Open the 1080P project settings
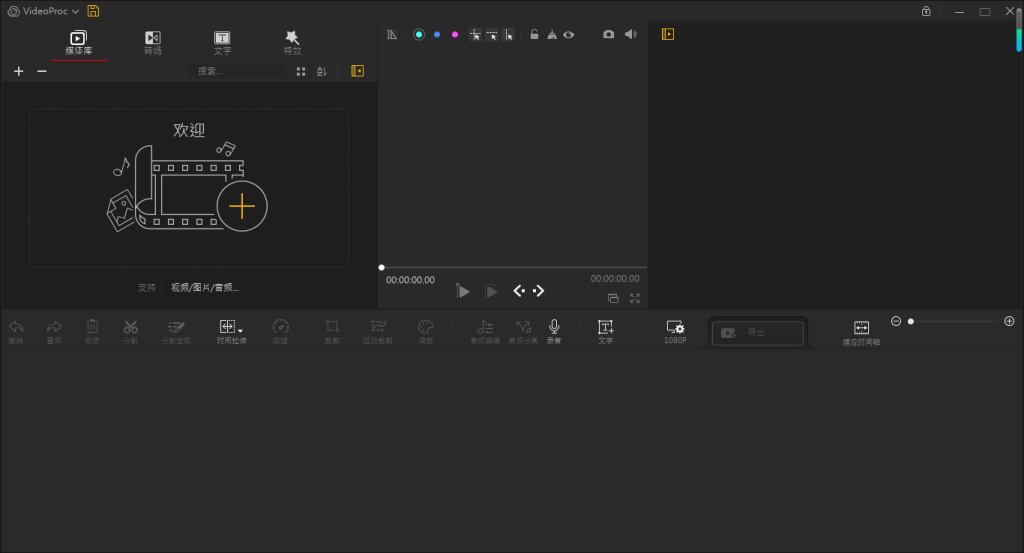This screenshot has height=553, width=1024. [x=675, y=332]
